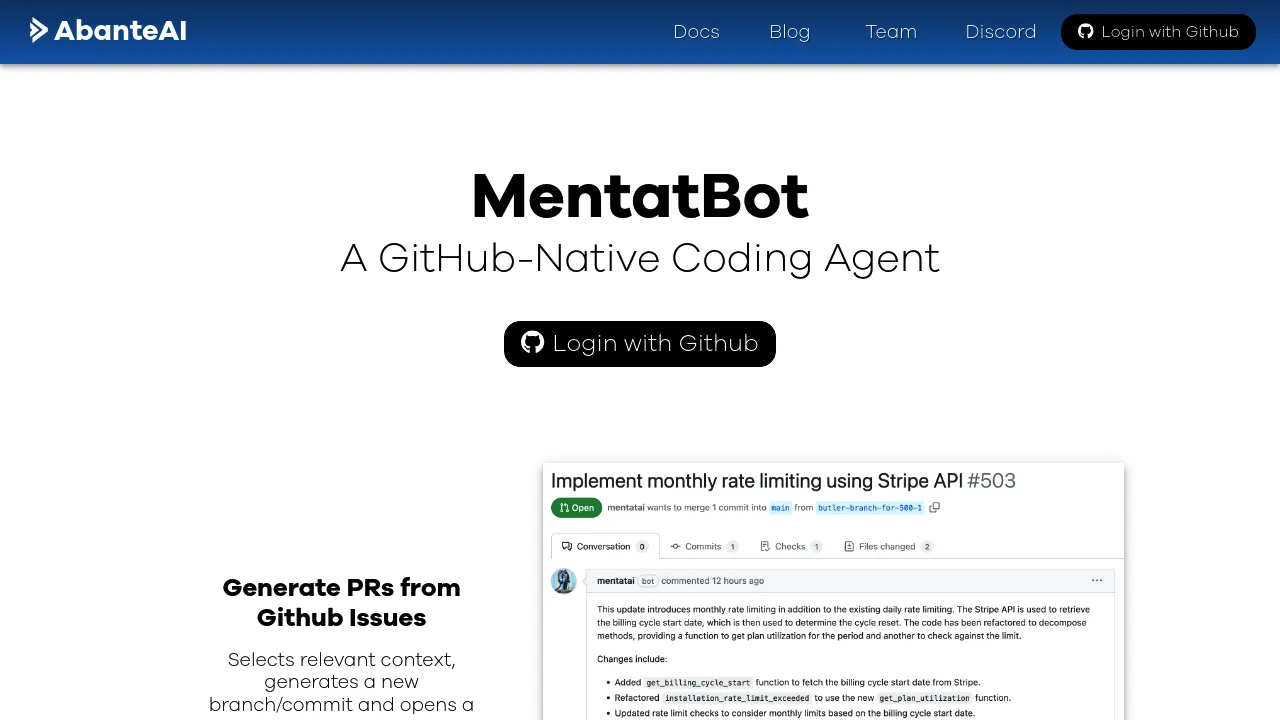This screenshot has height=720, width=1280.
Task: Click the 'Changes include:' text
Action: click(x=632, y=660)
